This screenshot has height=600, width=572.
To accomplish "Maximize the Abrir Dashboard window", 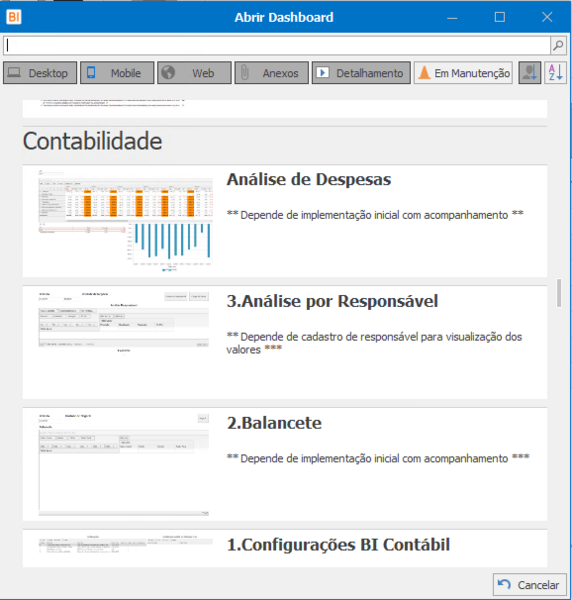I will 500,17.
